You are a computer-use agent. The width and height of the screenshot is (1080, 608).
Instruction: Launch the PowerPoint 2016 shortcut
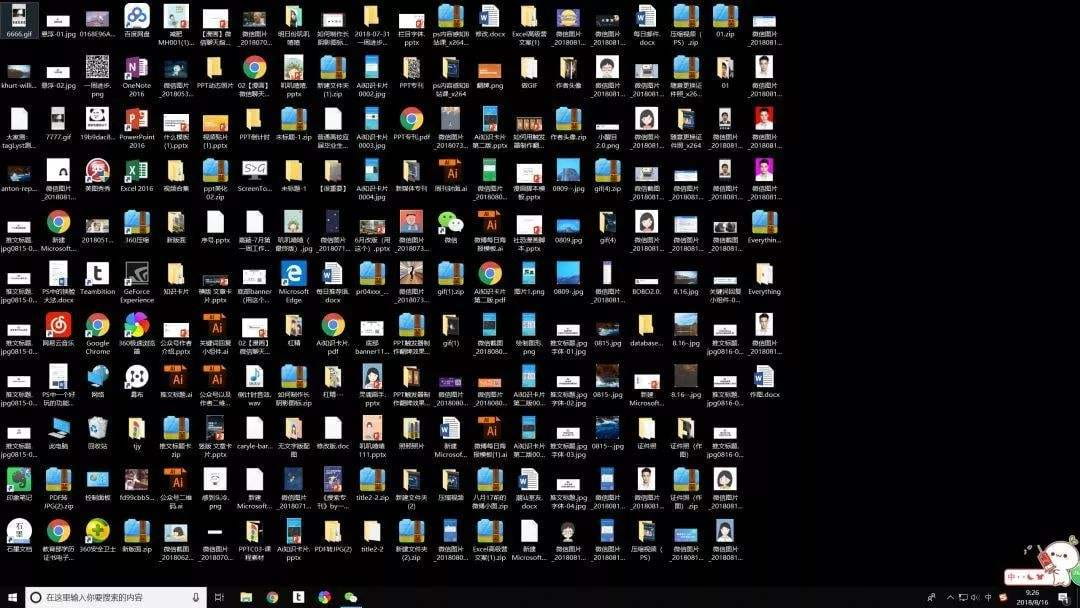(137, 120)
